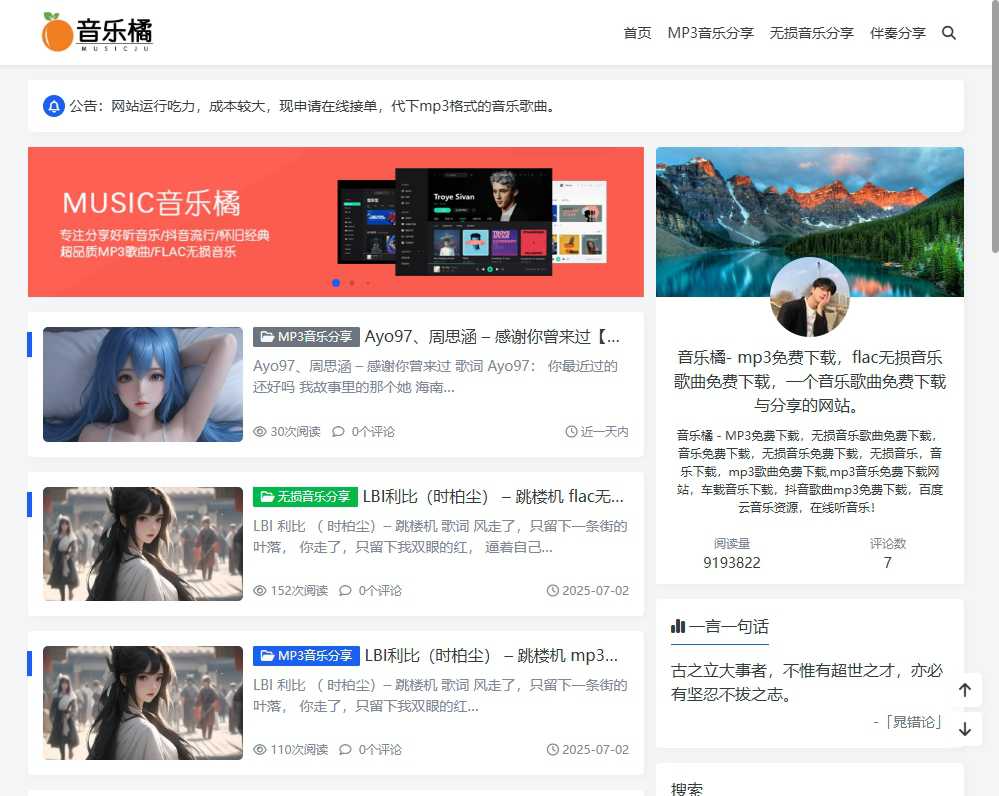
Task: Open the 首页 menu item
Action: [637, 32]
